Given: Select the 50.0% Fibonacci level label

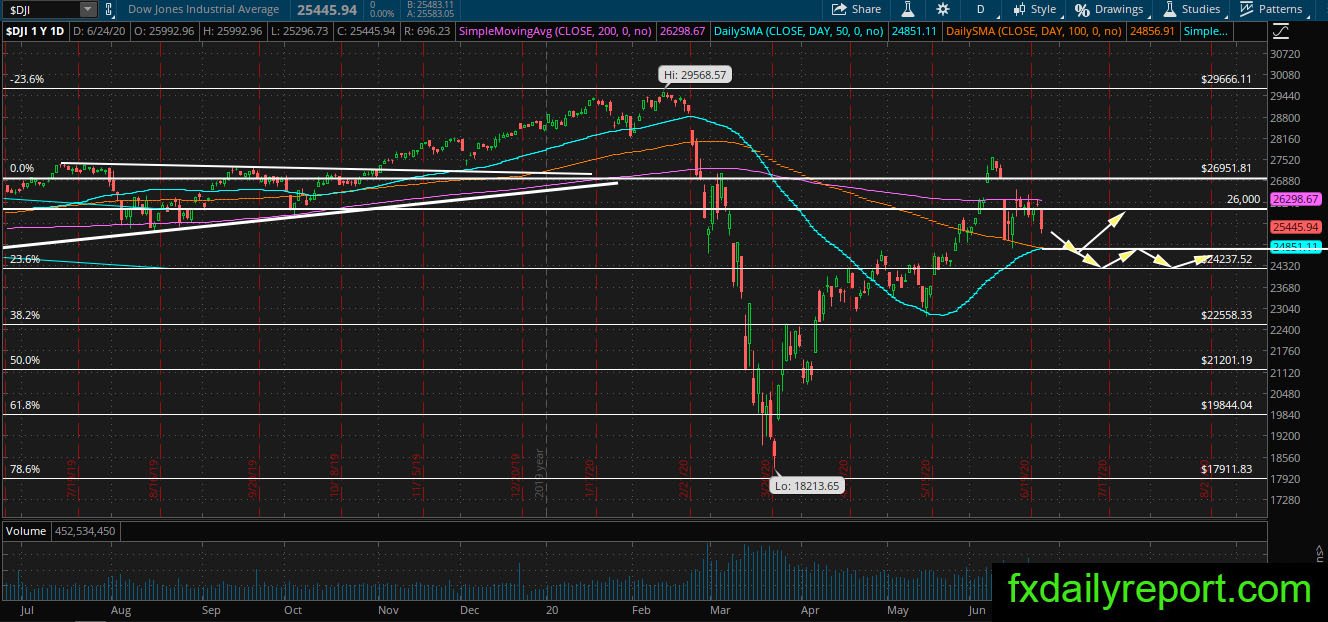Looking at the screenshot, I should coord(25,360).
